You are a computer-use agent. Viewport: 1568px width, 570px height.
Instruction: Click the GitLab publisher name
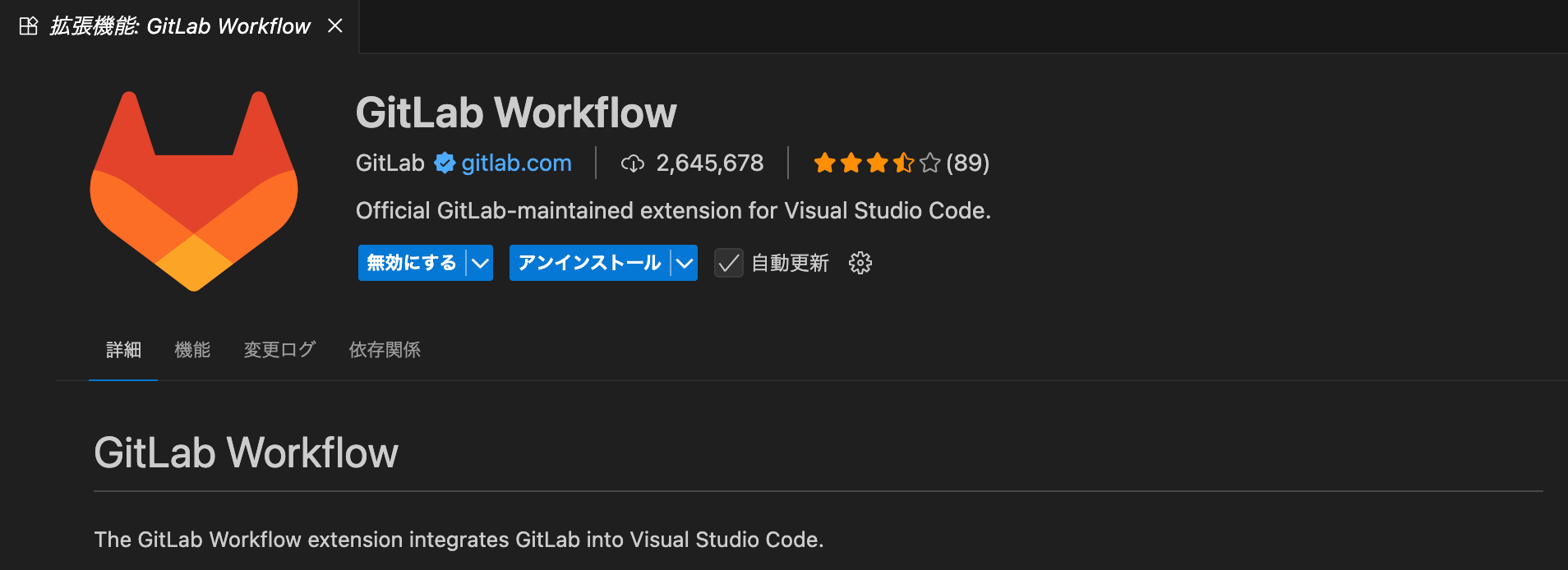point(390,163)
